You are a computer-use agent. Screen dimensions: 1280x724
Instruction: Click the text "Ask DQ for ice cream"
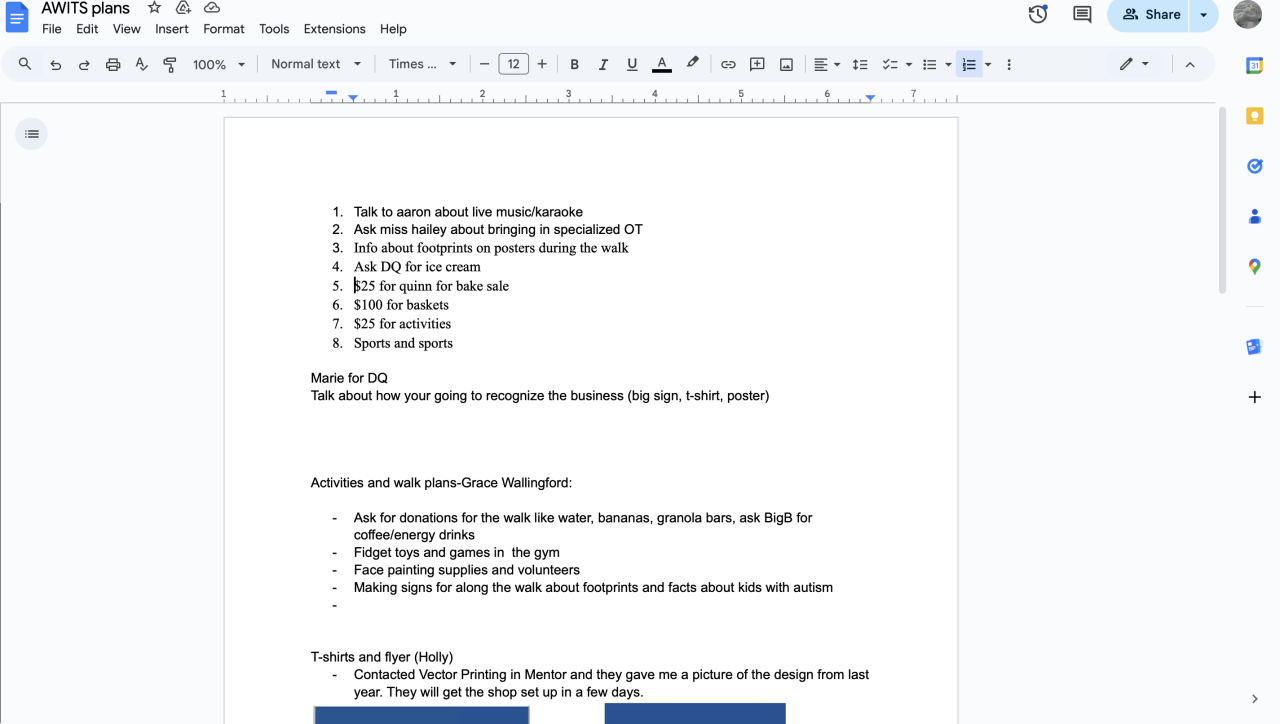click(417, 267)
